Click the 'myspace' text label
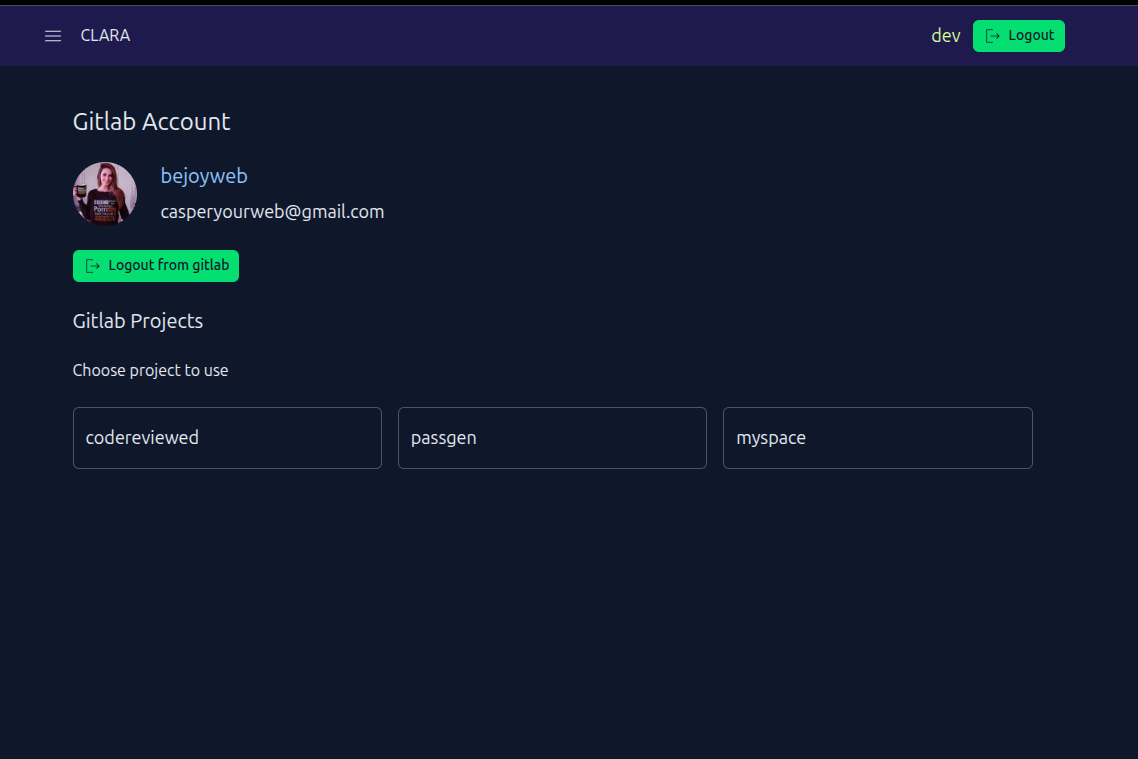Screen dimensions: 1138x759 (x=771, y=438)
